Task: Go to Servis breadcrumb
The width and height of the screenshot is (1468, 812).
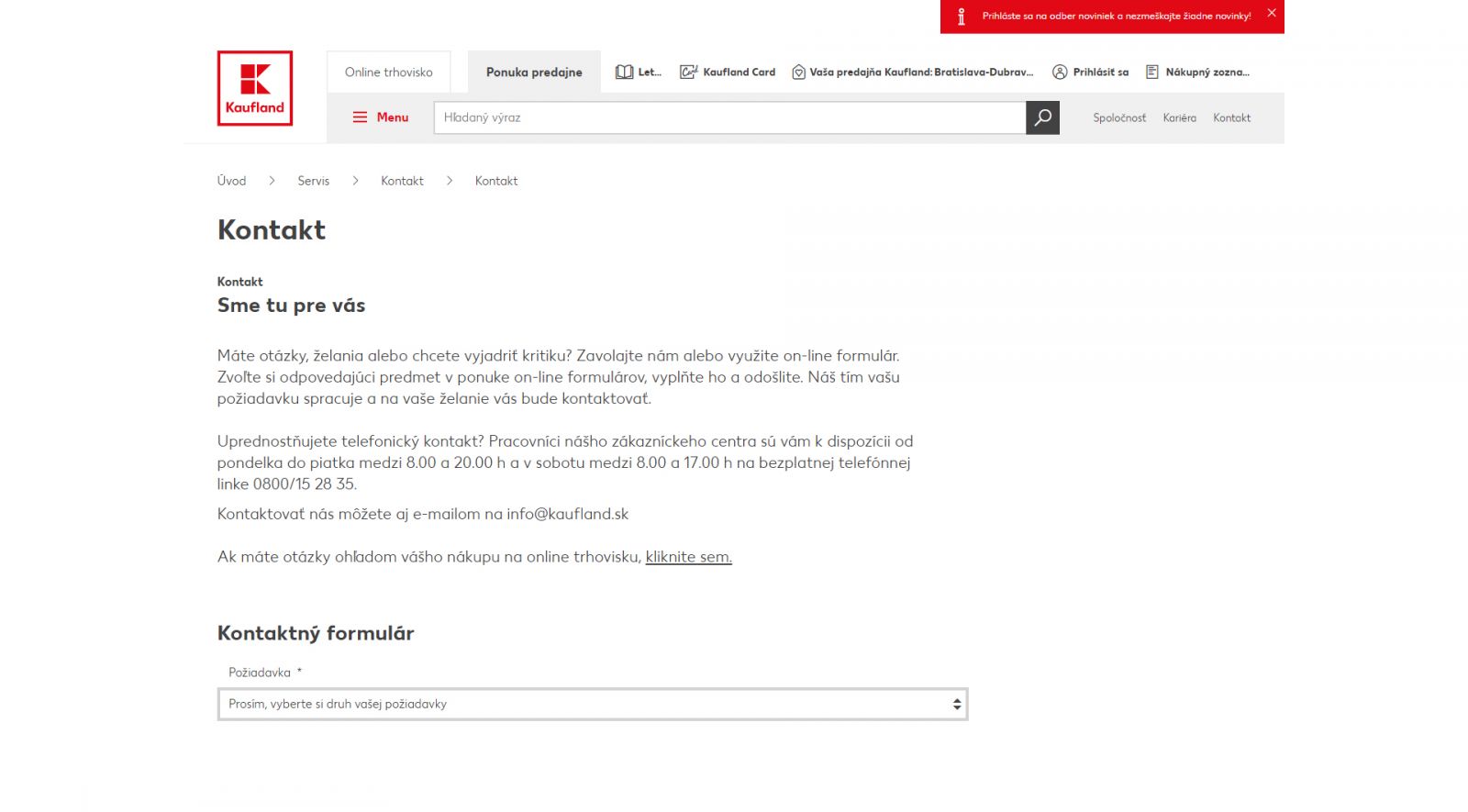Action: pyautogui.click(x=313, y=181)
